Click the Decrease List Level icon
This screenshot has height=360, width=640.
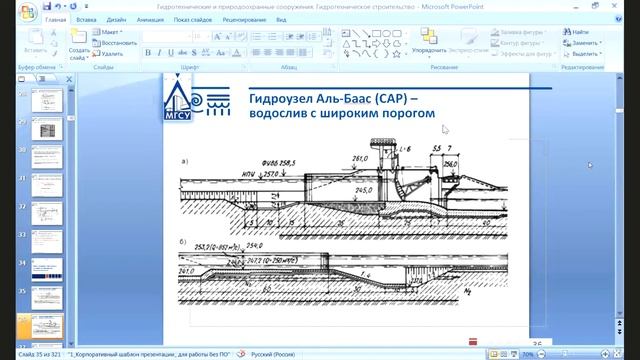pos(289,37)
